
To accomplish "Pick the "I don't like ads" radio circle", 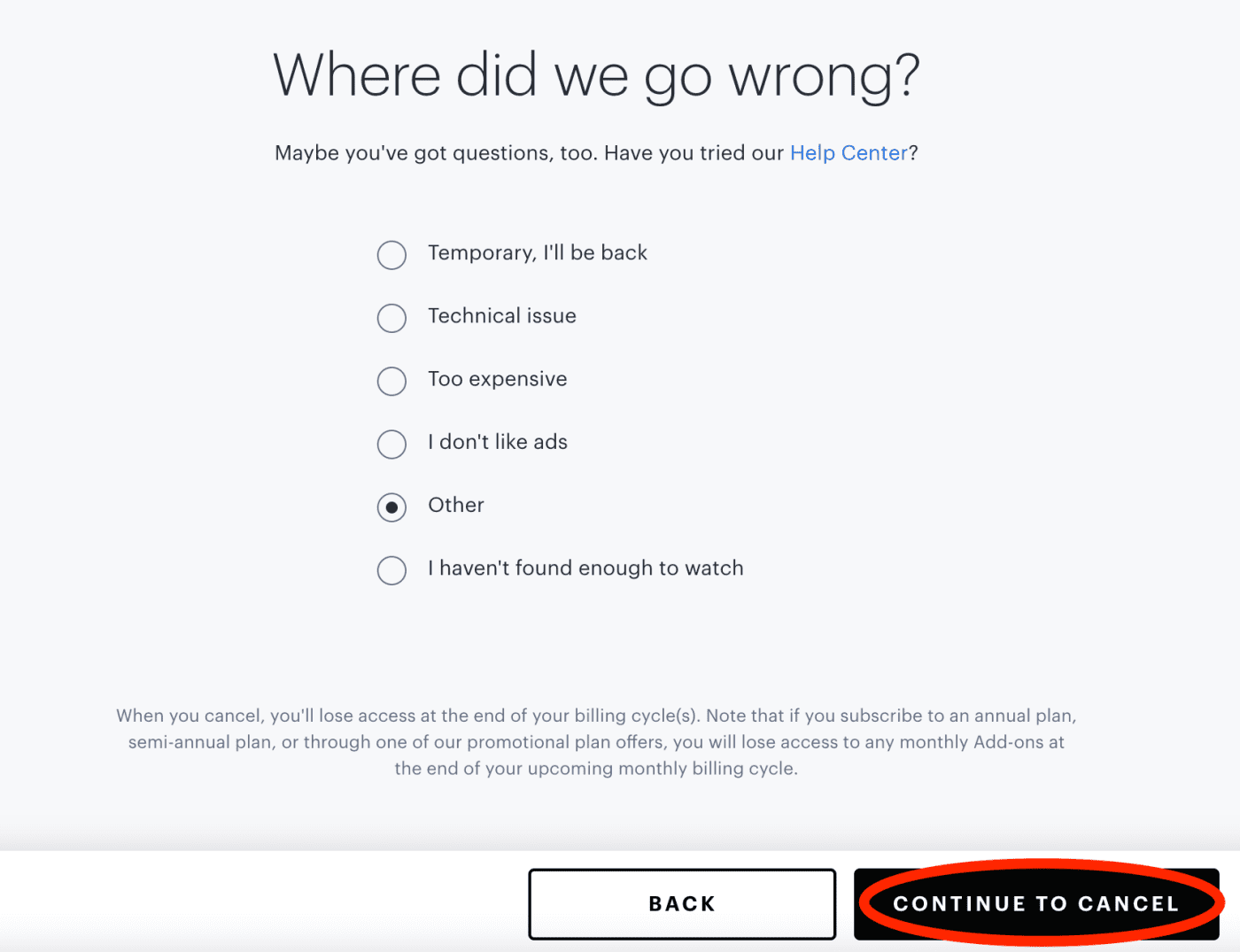I will (391, 444).
